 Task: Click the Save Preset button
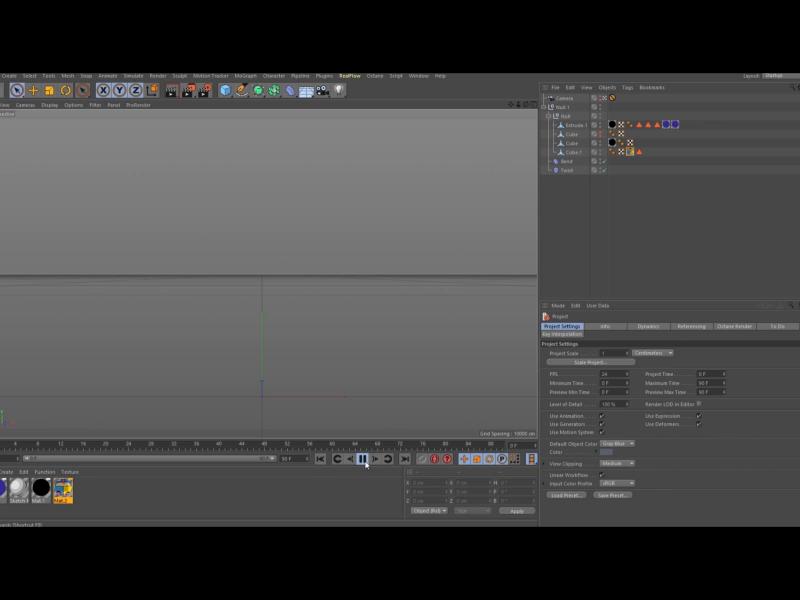pyautogui.click(x=612, y=495)
